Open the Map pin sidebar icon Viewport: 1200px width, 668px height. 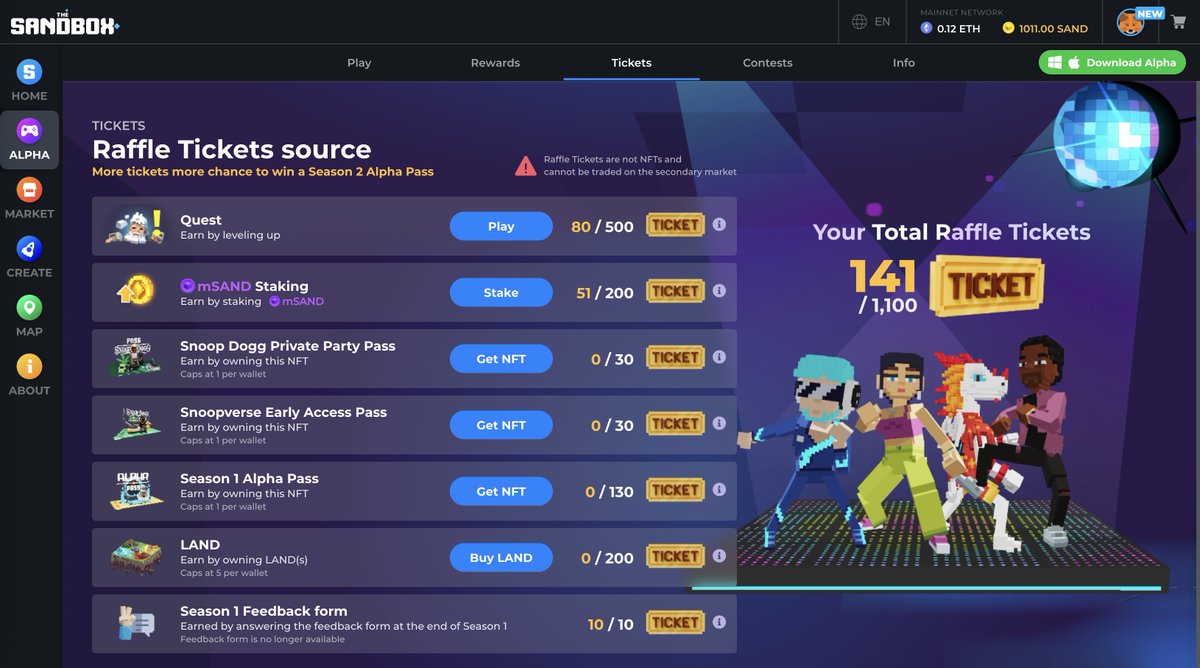pyautogui.click(x=29, y=308)
